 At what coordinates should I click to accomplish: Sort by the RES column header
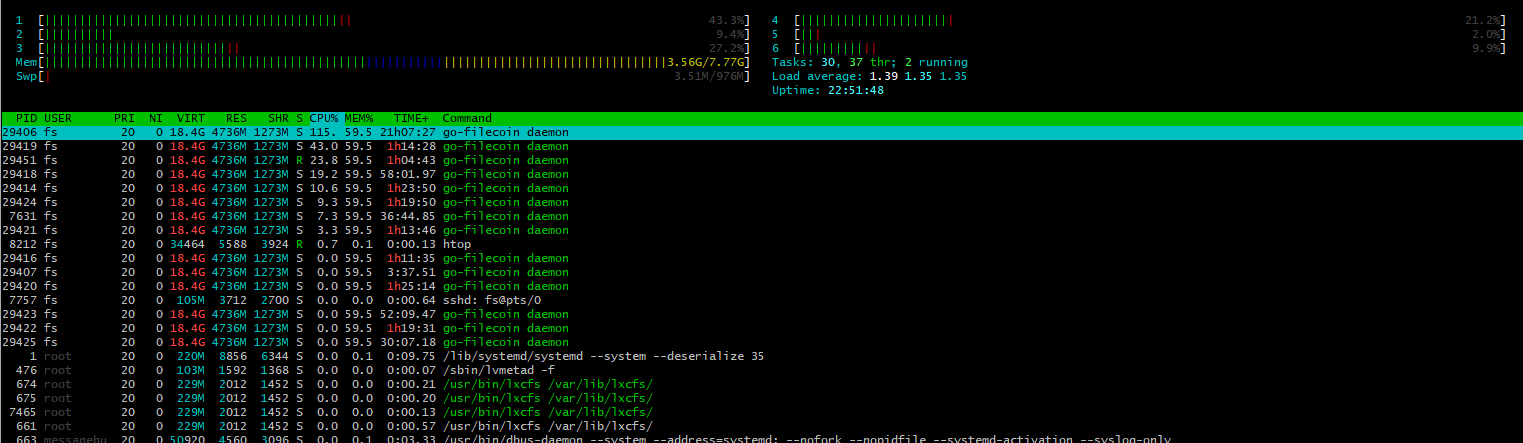(x=236, y=118)
